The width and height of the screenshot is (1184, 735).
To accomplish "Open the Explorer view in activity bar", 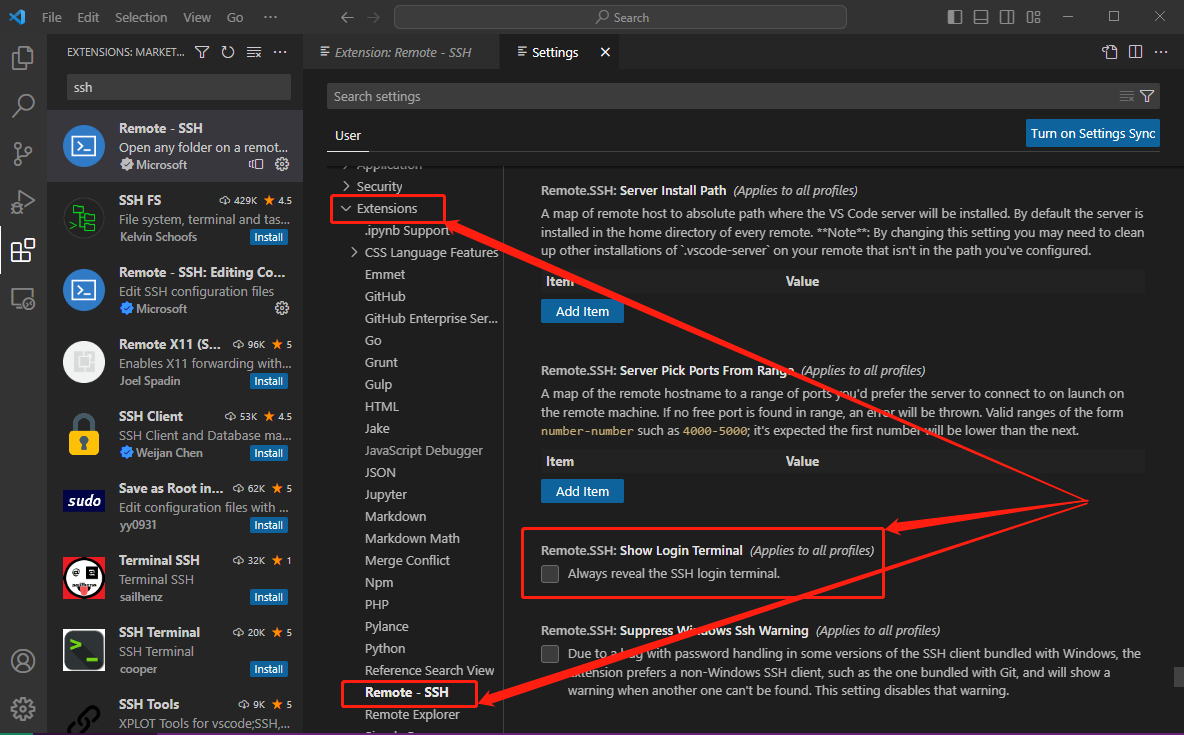I will [23, 58].
